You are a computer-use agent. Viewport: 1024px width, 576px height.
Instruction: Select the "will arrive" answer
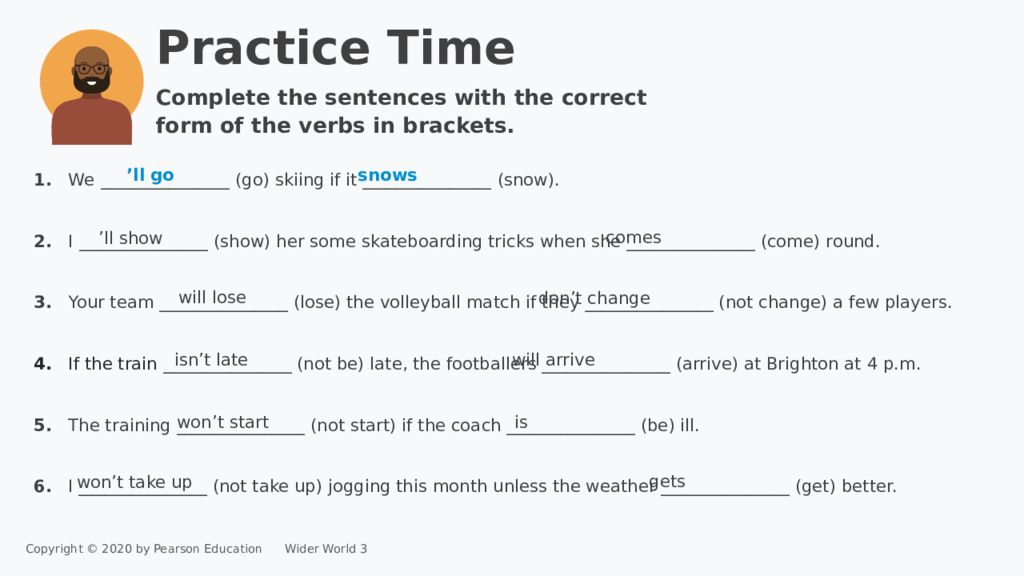(x=553, y=360)
